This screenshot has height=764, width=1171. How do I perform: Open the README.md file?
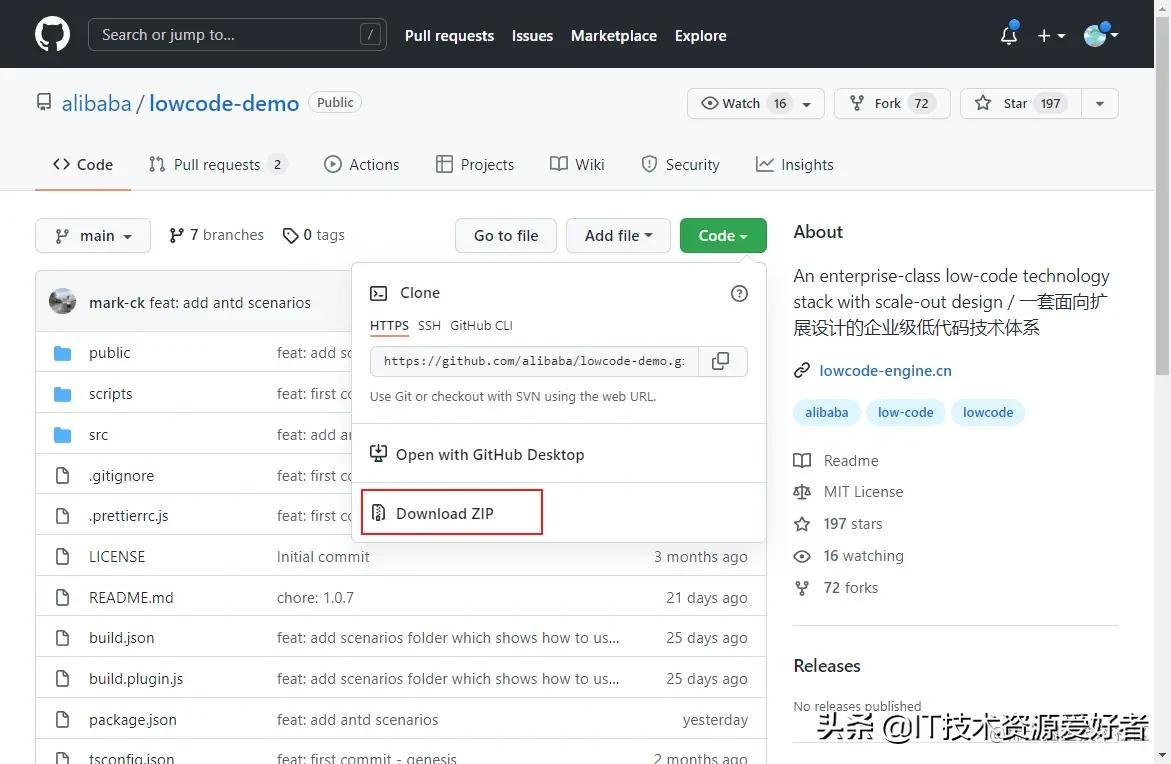coord(131,597)
